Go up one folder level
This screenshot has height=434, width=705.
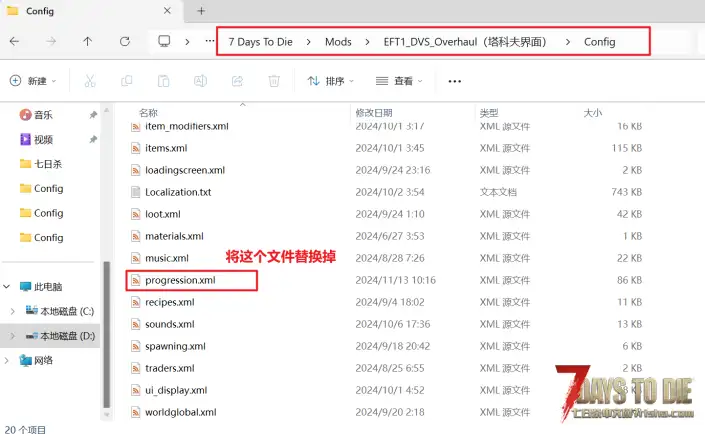[x=87, y=41]
